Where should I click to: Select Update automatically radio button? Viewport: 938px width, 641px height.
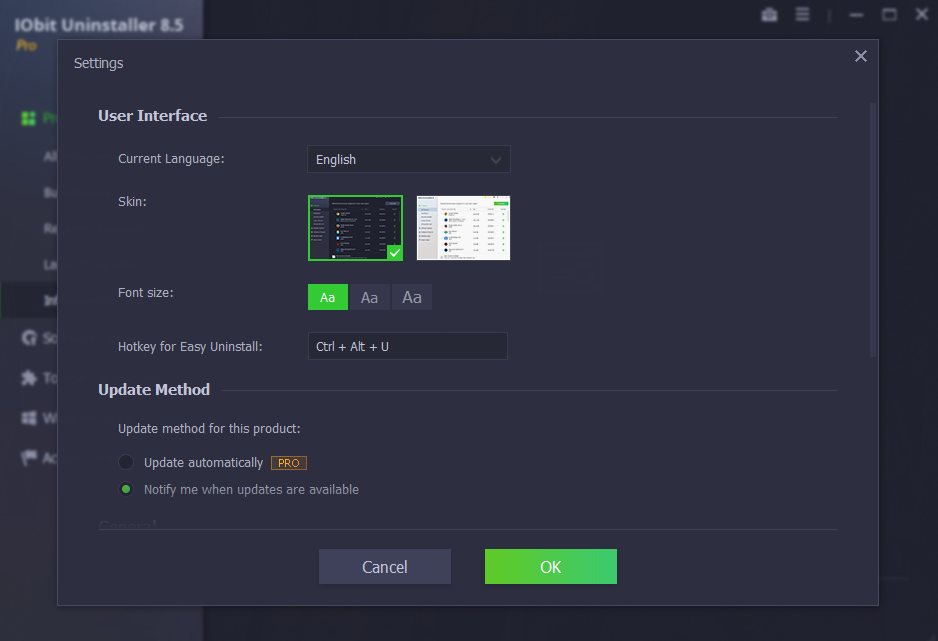126,462
